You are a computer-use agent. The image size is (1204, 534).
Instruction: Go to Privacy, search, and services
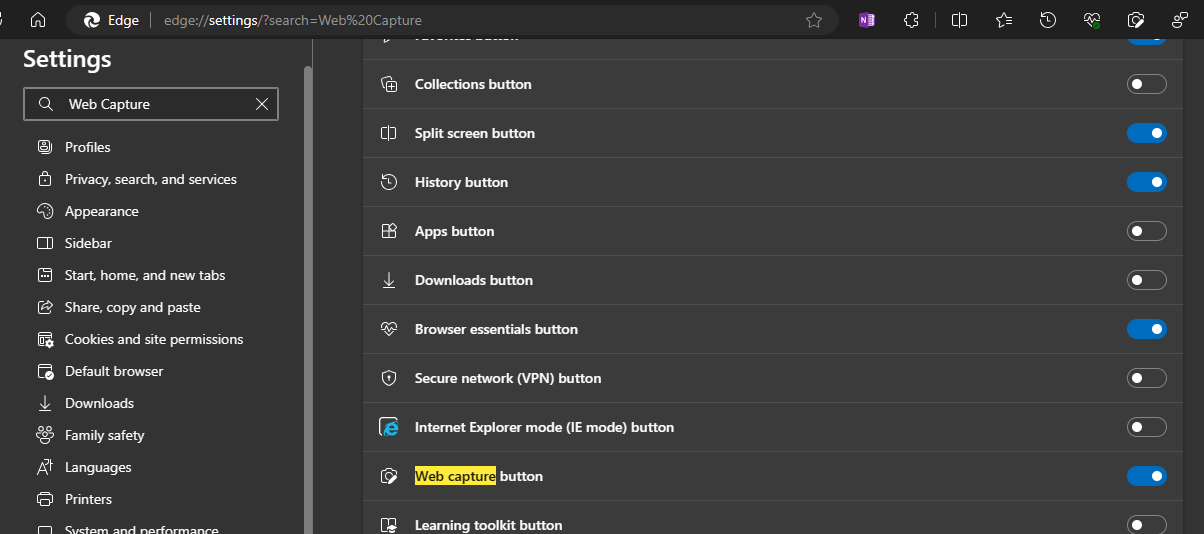click(x=150, y=179)
